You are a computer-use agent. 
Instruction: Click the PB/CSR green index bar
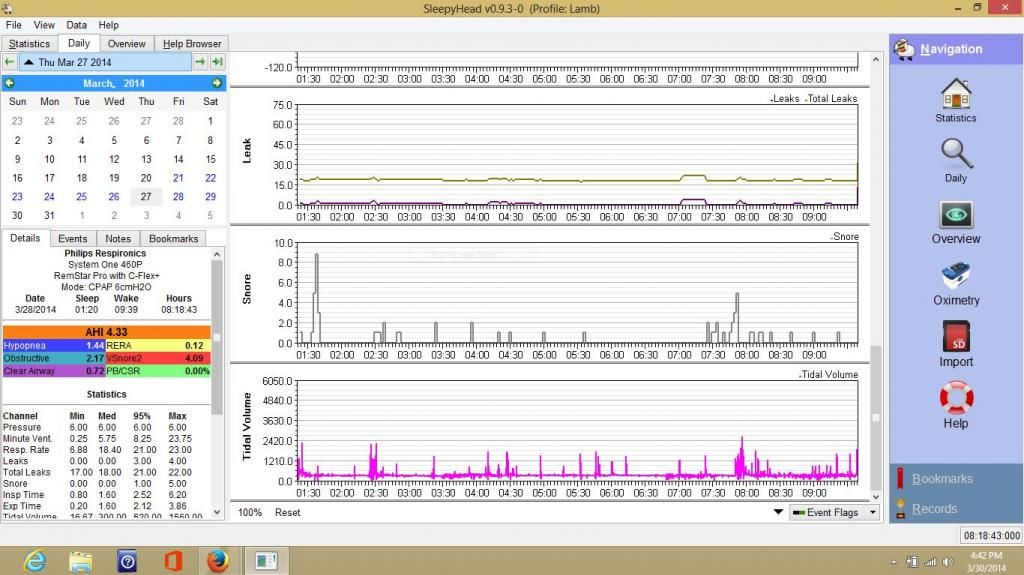tap(158, 370)
